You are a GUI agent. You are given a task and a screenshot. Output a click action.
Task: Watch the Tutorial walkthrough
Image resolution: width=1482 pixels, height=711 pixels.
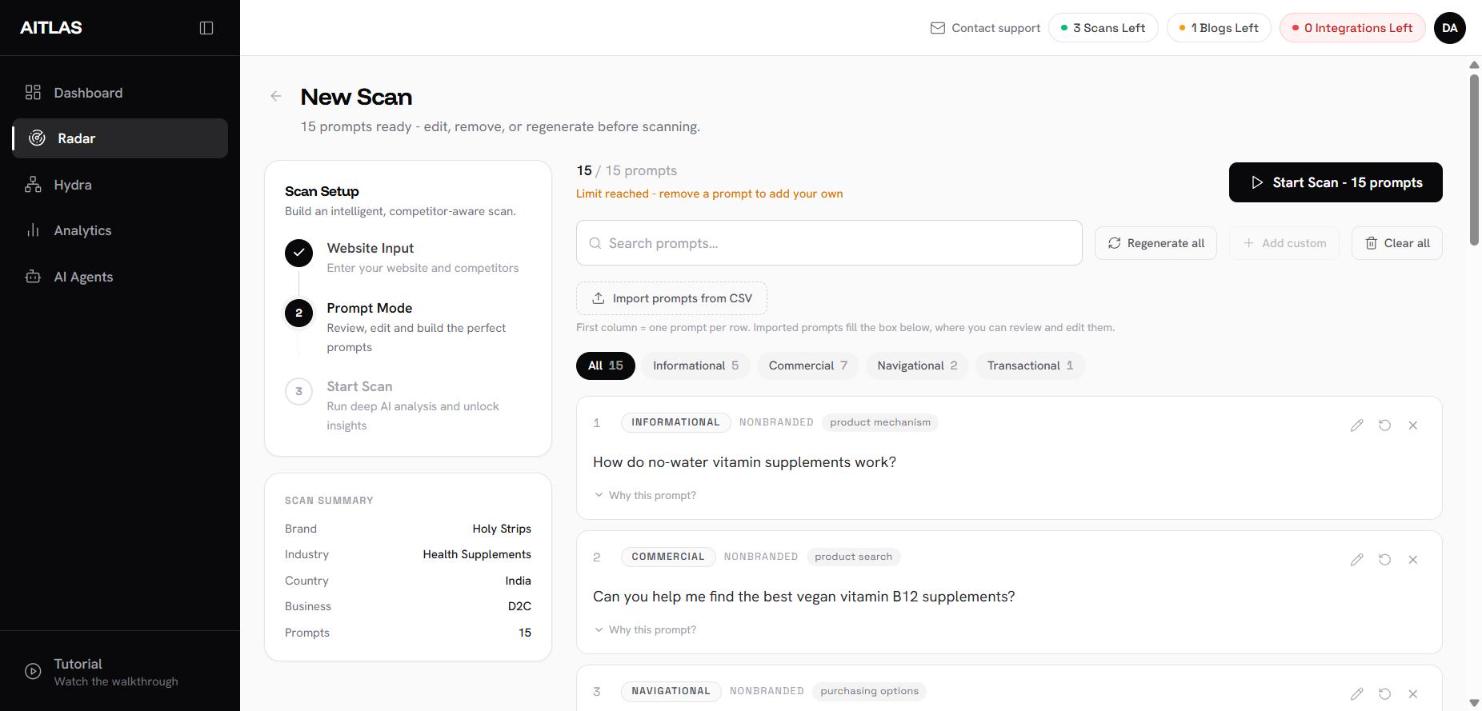pos(120,671)
